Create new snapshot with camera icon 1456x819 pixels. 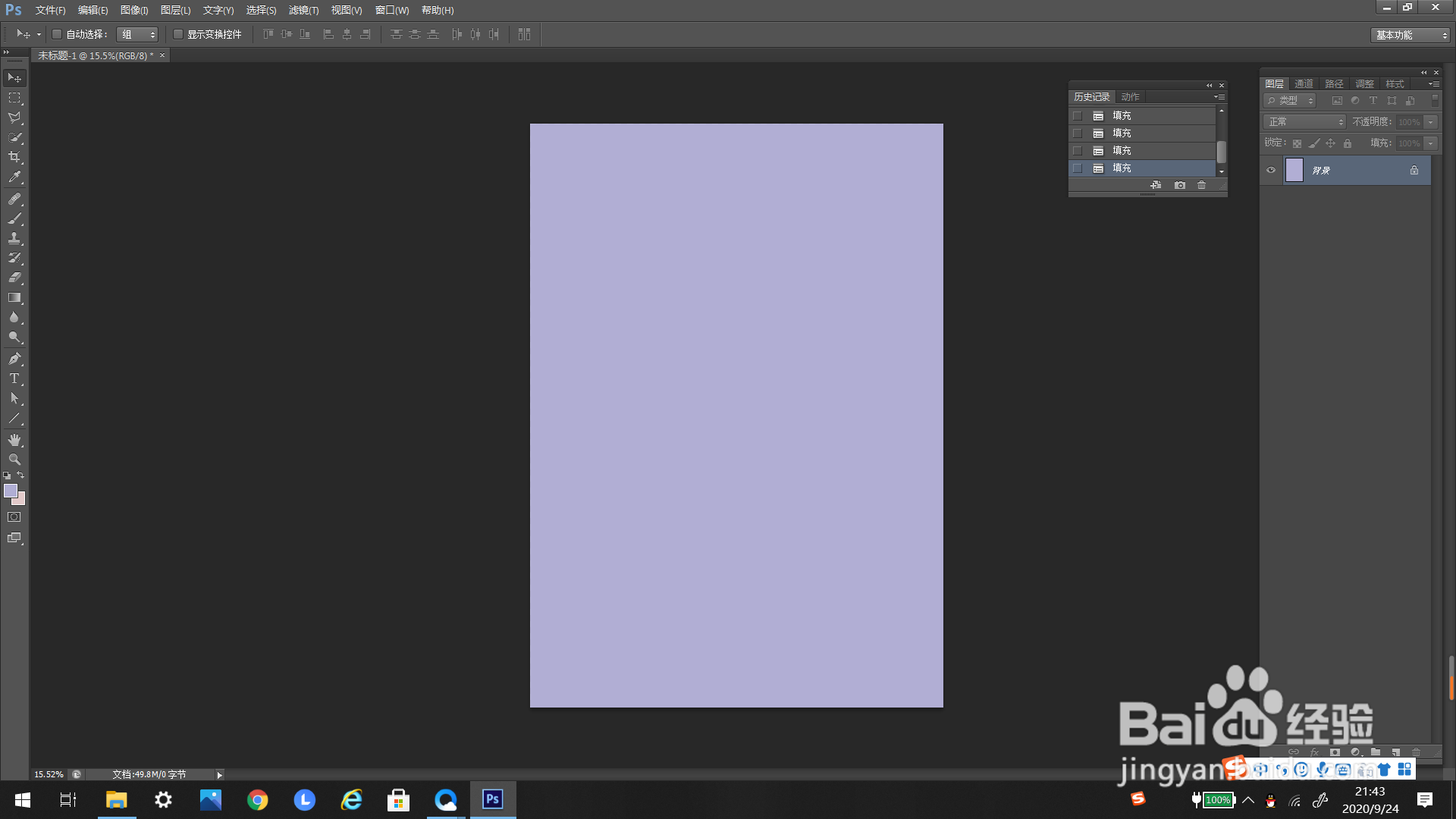(1180, 185)
